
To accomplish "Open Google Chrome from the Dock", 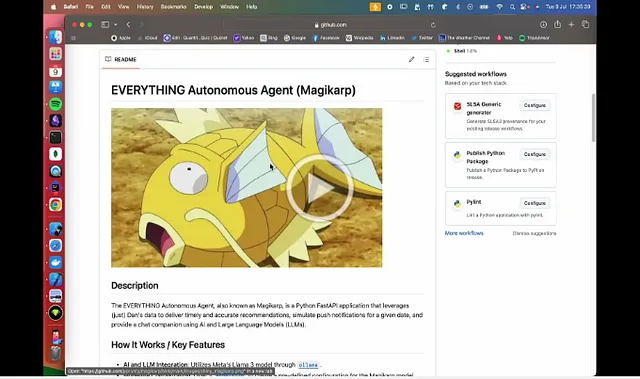I will tap(56, 204).
